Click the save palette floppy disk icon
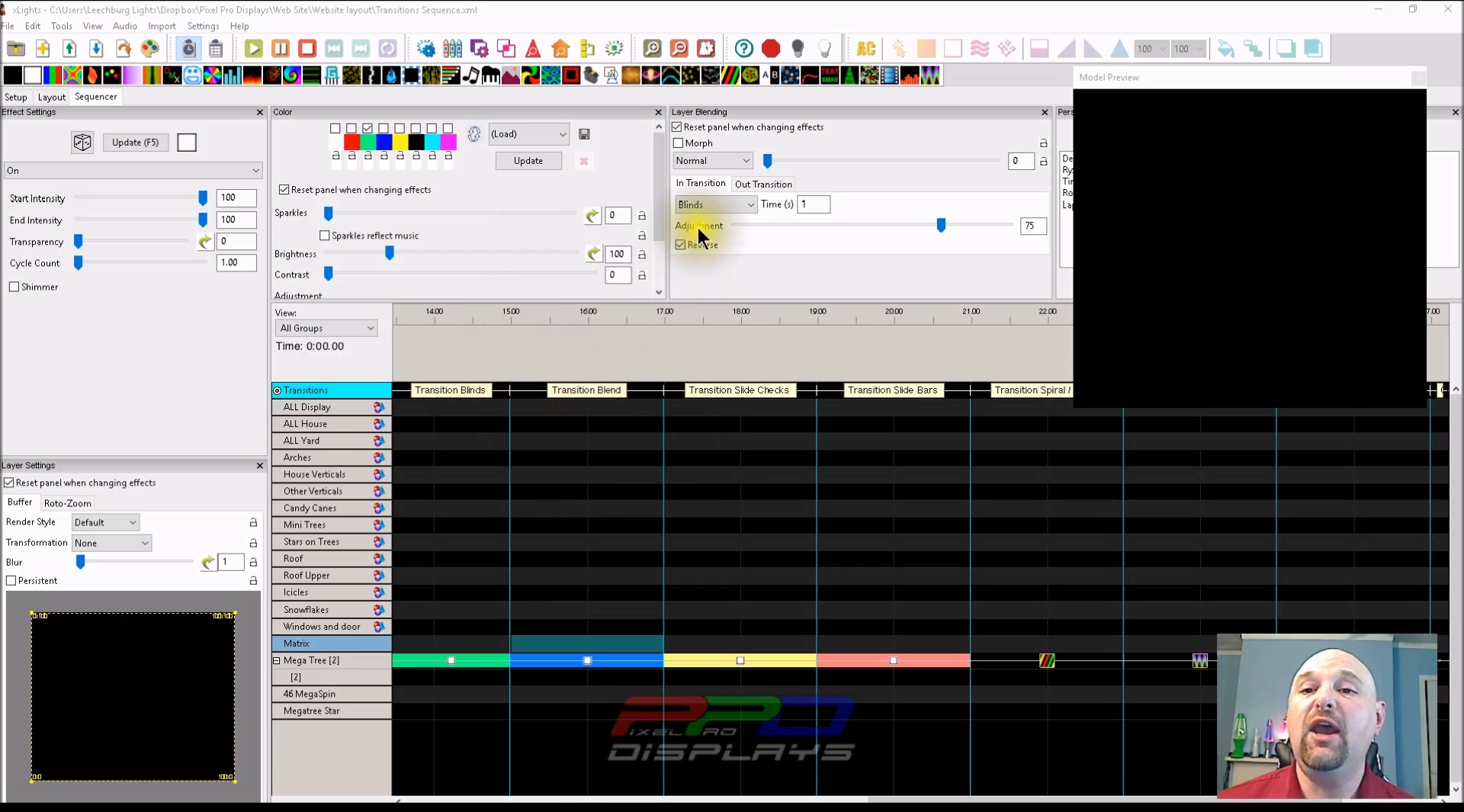This screenshot has height=812, width=1464. pyautogui.click(x=584, y=134)
